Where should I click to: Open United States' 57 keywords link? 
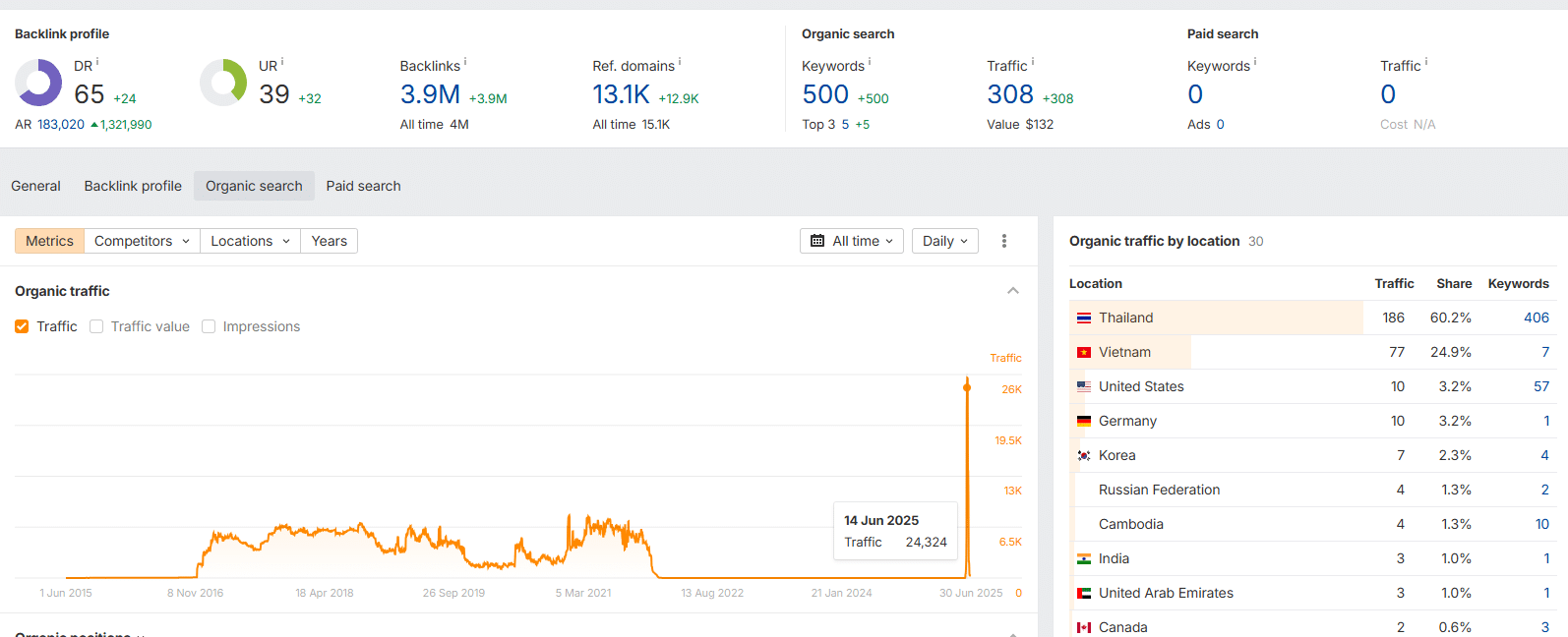tap(1541, 386)
